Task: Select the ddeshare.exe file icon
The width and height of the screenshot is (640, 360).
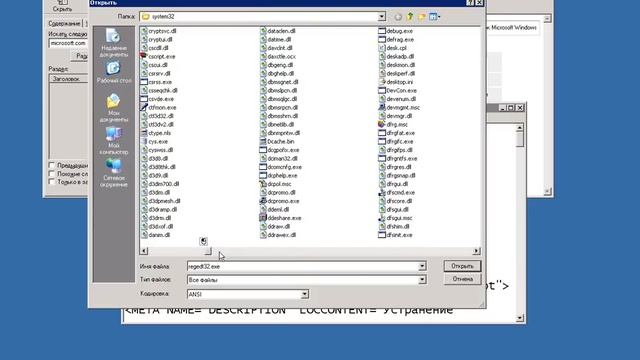Action: pos(263,218)
